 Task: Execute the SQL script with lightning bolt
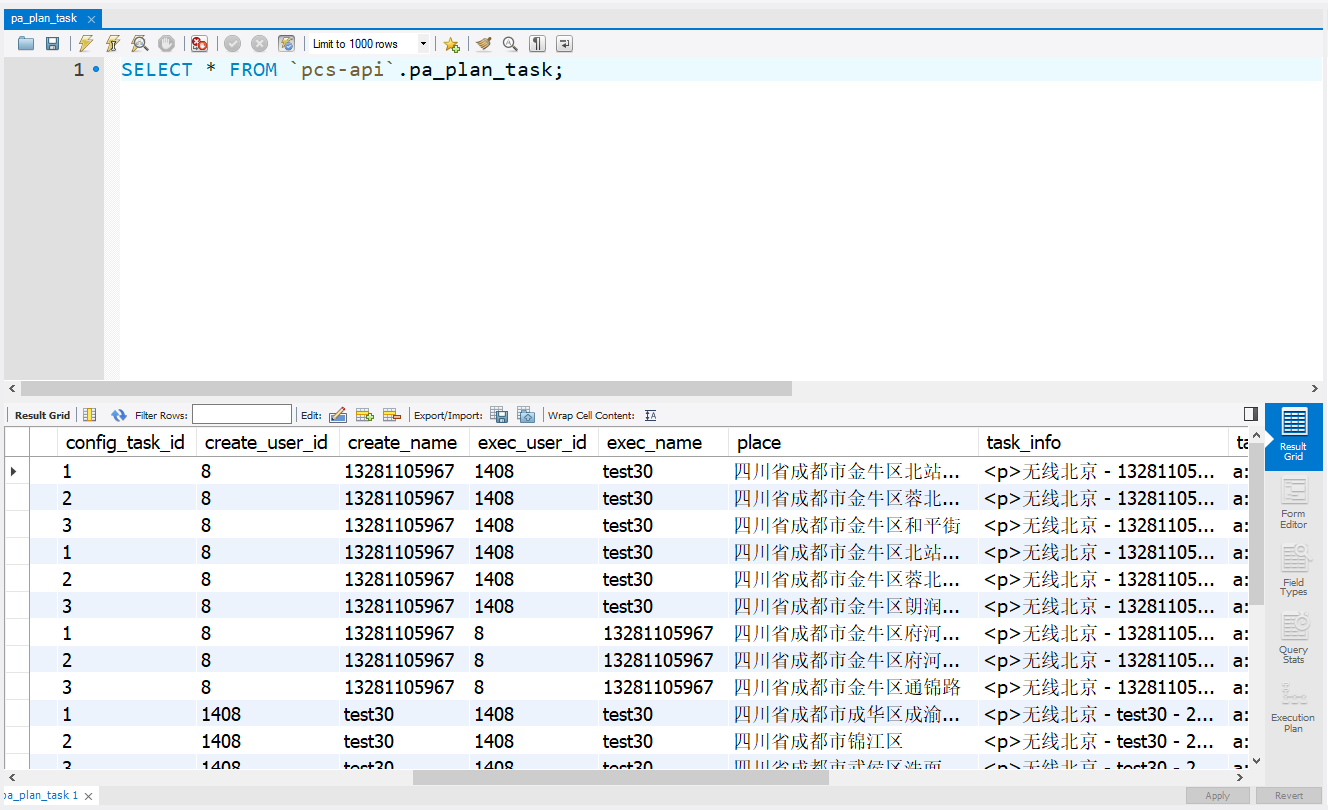[86, 44]
